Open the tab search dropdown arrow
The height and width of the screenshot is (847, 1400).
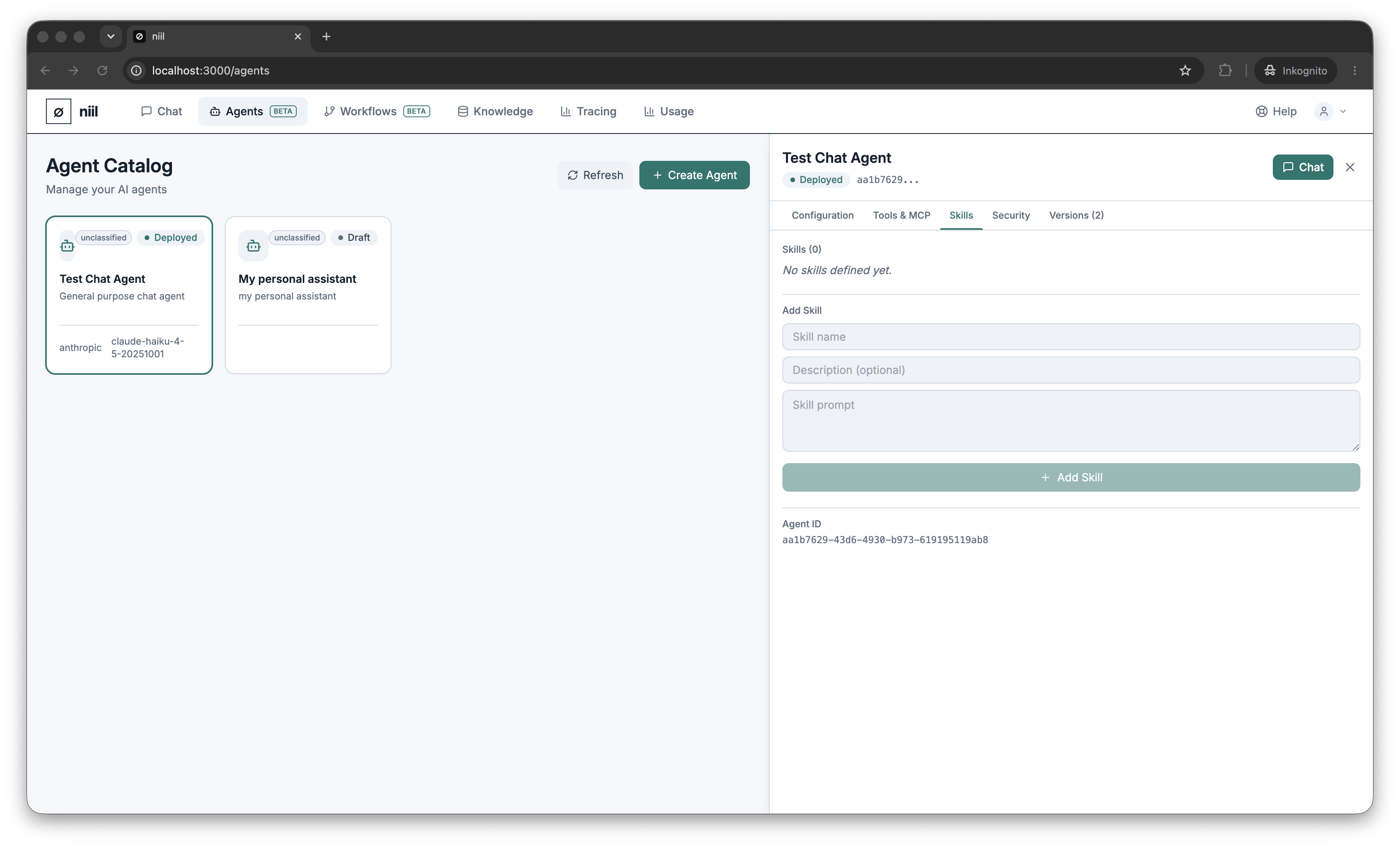coord(111,36)
